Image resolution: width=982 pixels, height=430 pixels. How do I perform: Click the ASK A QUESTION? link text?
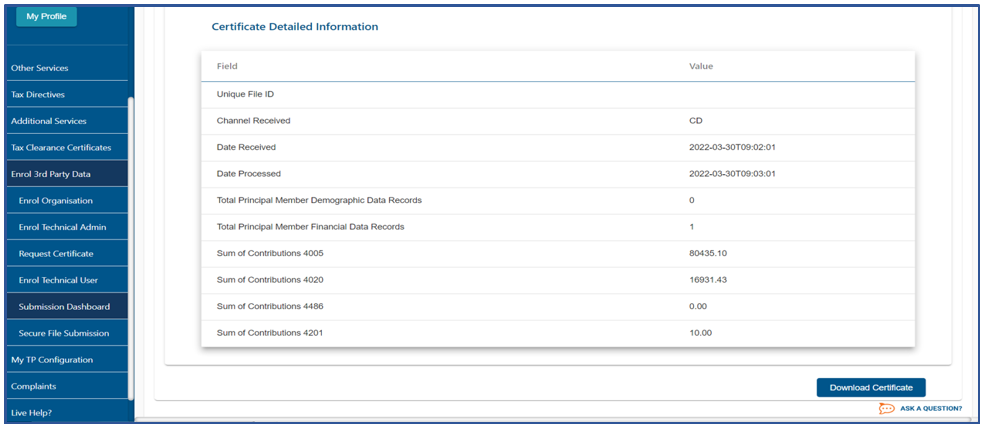(x=931, y=409)
